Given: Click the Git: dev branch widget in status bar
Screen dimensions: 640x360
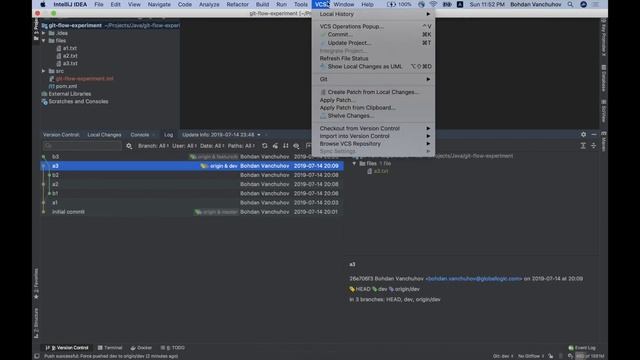Looking at the screenshot, I should [503, 356].
